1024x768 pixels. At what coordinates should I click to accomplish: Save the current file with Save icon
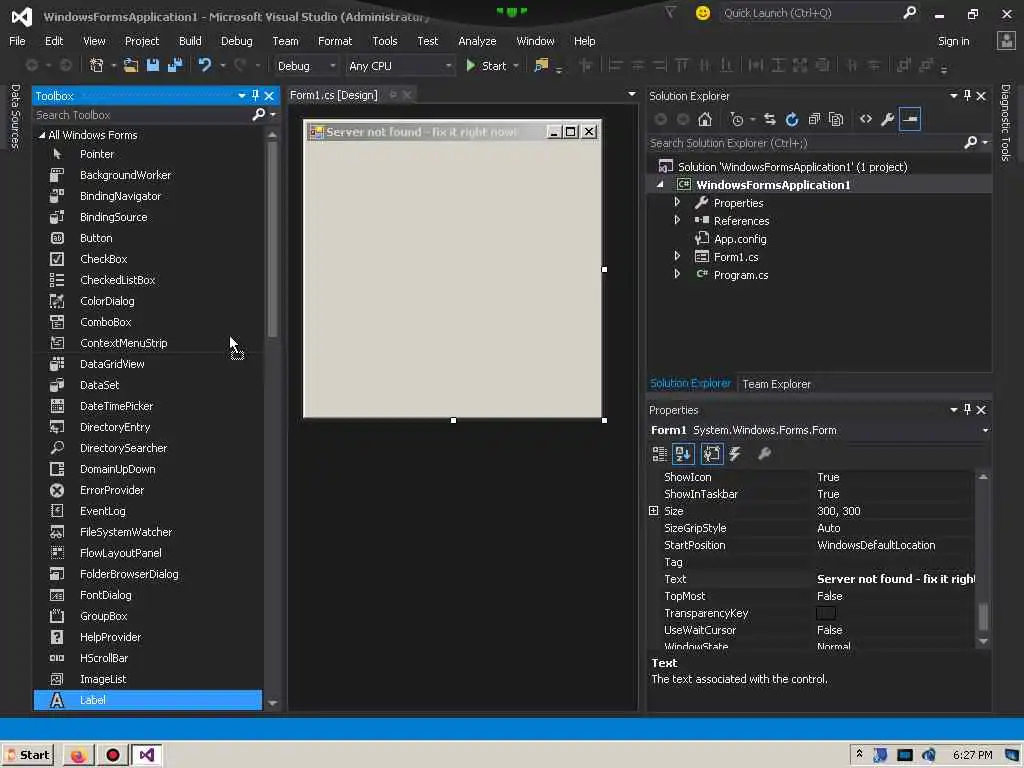(153, 65)
